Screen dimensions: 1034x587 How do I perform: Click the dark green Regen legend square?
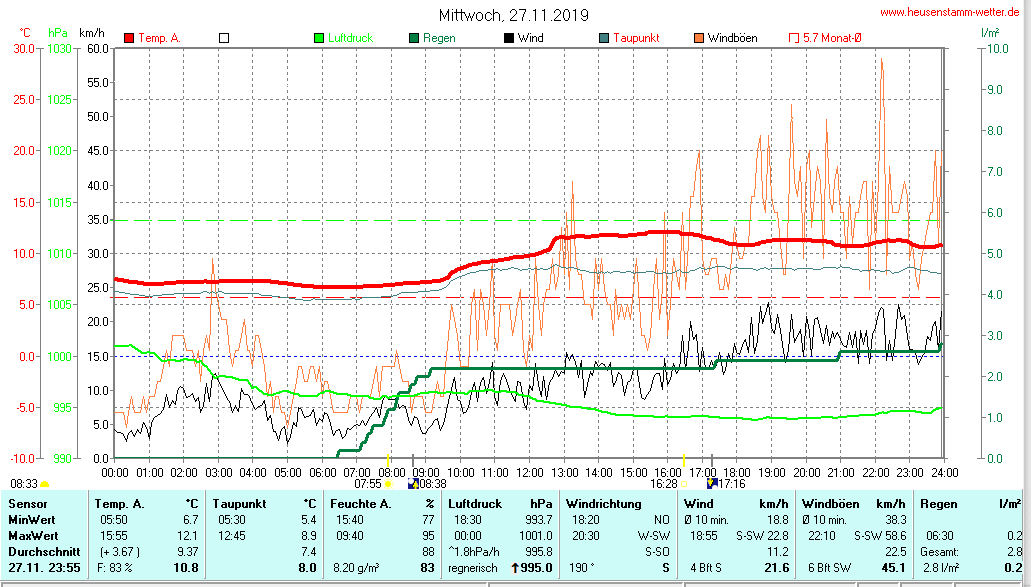(x=414, y=38)
